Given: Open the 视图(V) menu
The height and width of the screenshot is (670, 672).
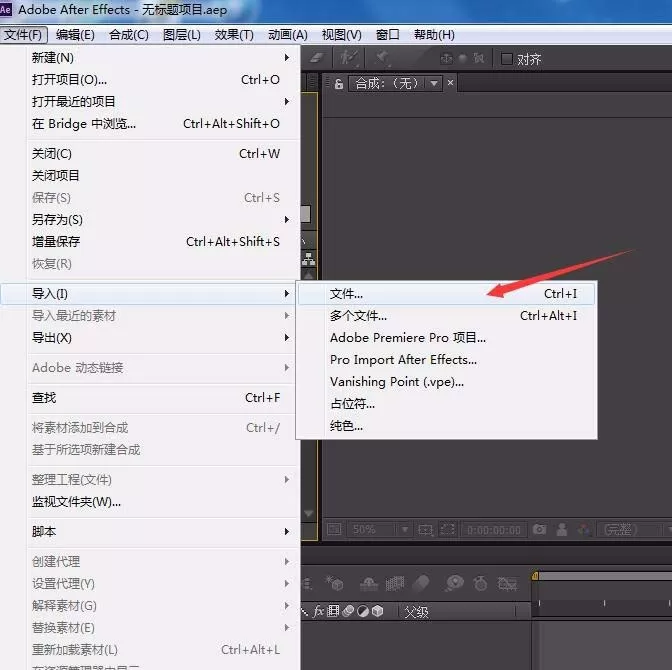Looking at the screenshot, I should coord(342,35).
